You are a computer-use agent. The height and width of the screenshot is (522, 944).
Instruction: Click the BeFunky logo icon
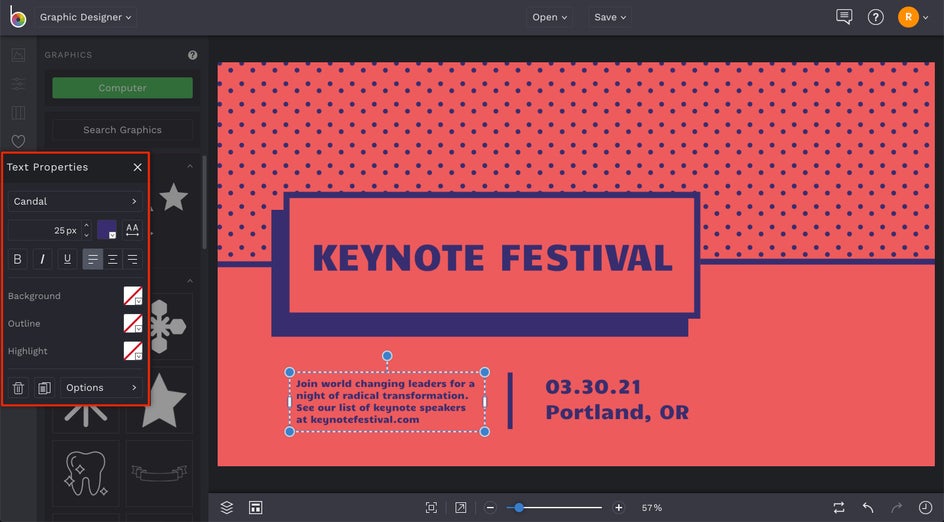tap(18, 17)
